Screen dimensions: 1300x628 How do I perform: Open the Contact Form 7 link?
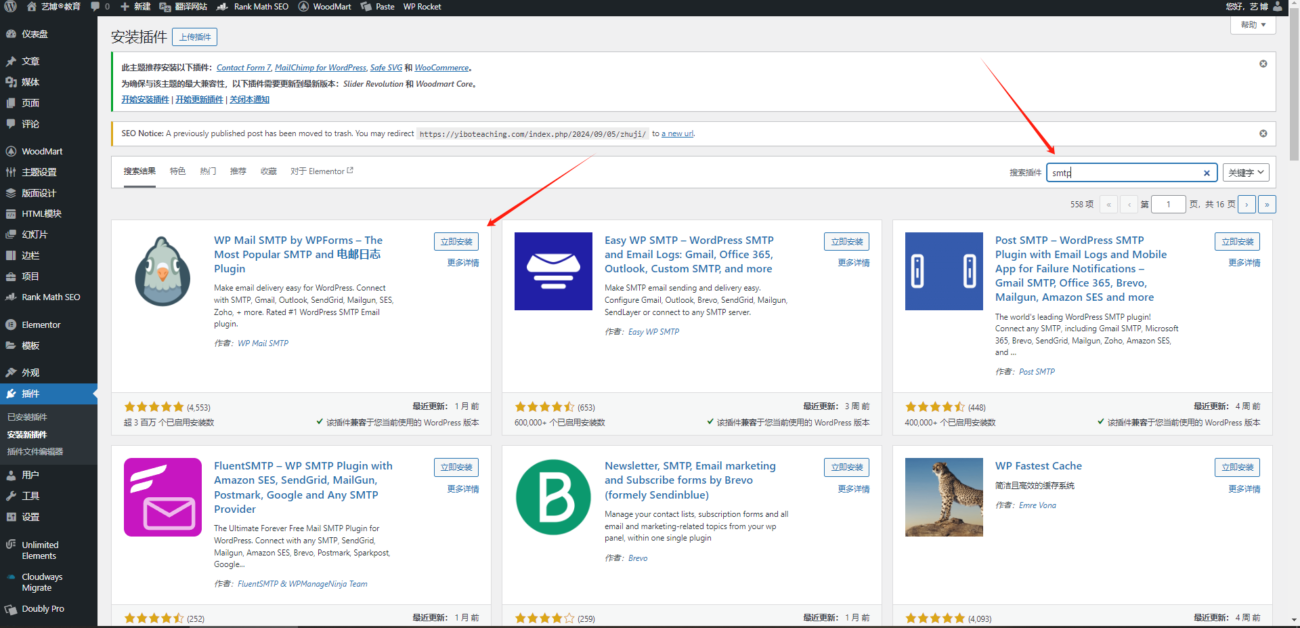point(244,68)
